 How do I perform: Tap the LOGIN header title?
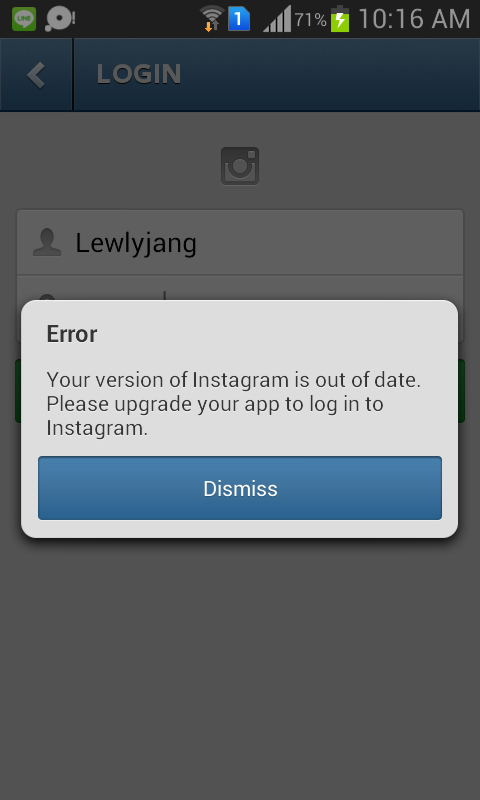tap(139, 74)
